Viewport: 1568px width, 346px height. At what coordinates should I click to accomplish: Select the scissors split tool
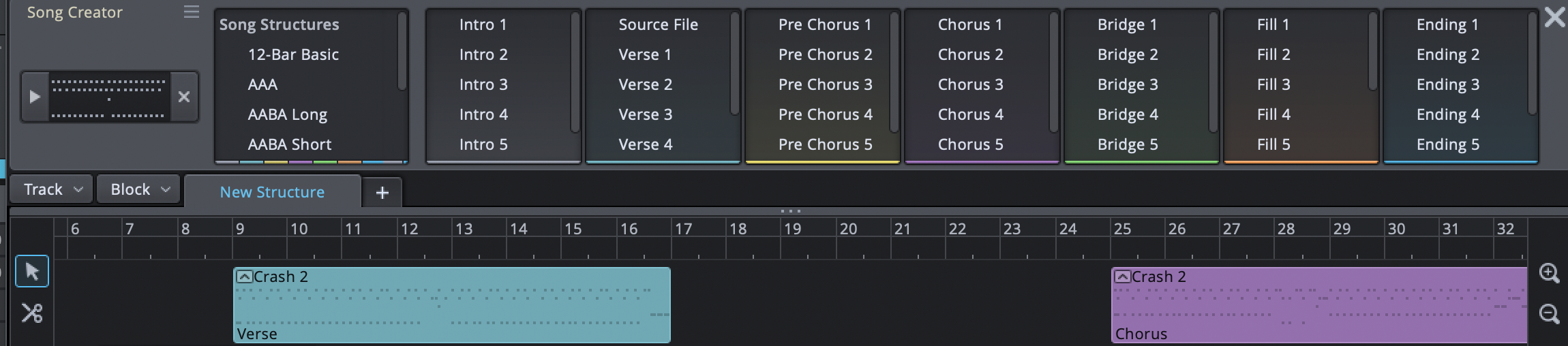[x=32, y=313]
